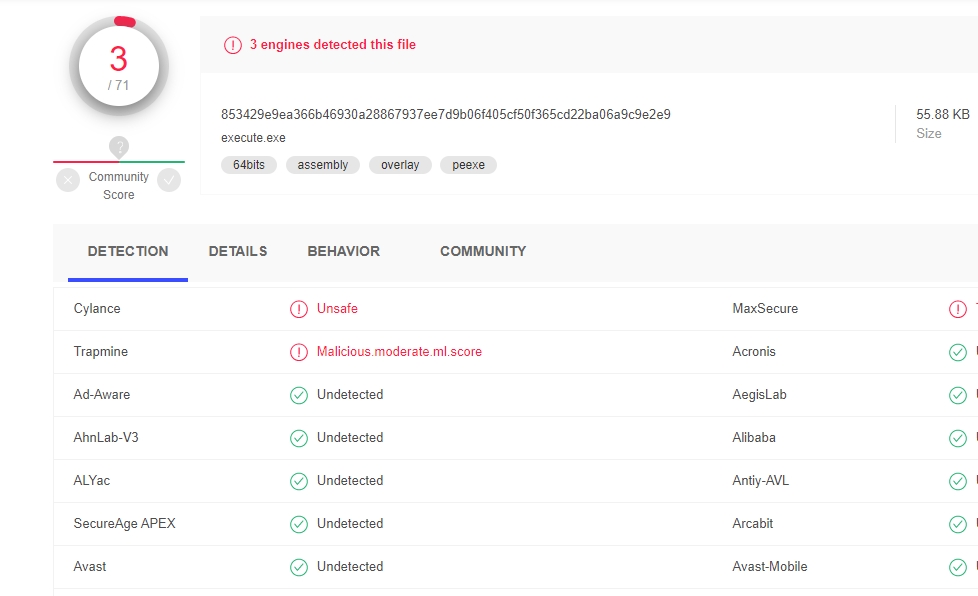The width and height of the screenshot is (978, 596).
Task: Click the file SHA-256 hash text
Action: (446, 115)
